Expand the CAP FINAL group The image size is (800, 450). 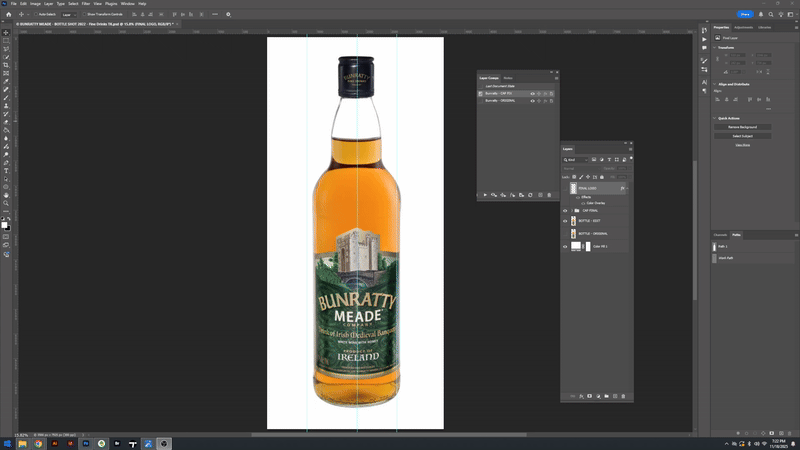click(571, 211)
